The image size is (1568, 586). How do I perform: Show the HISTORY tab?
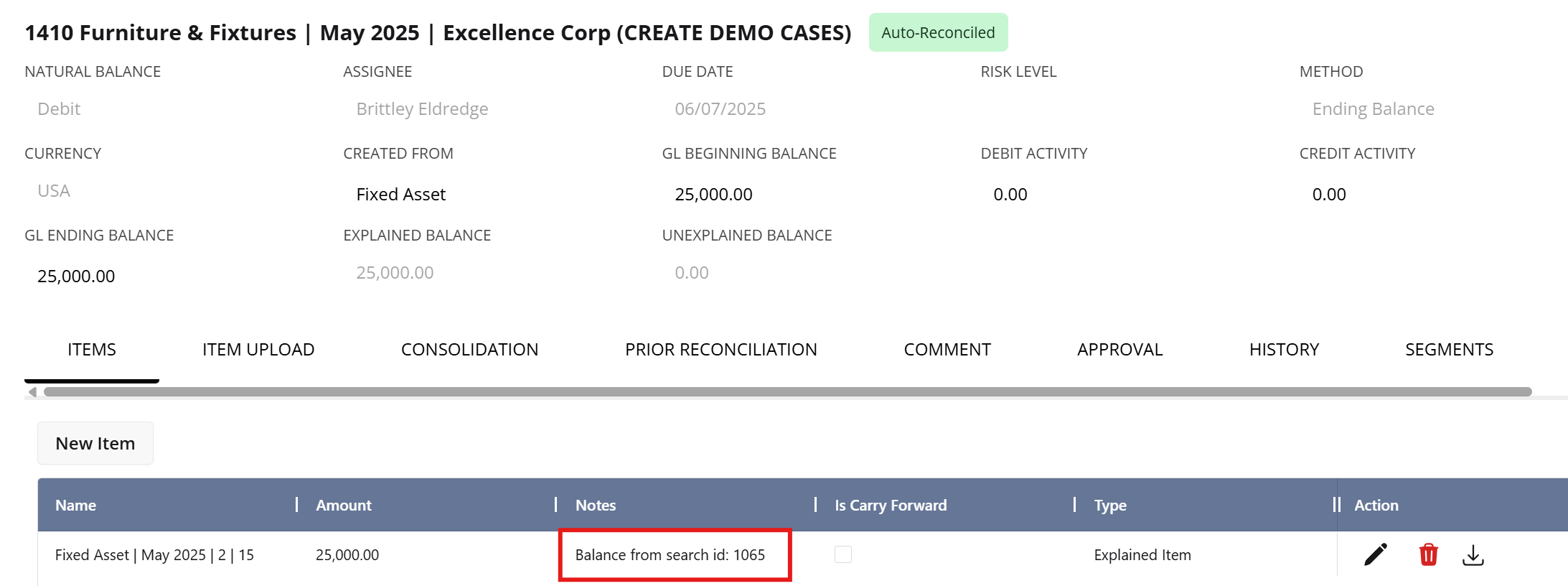[x=1284, y=350]
